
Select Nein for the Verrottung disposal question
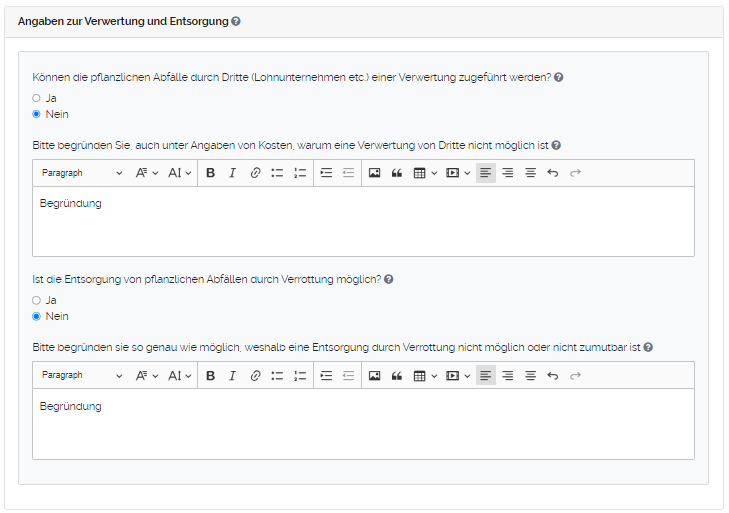click(x=37, y=316)
